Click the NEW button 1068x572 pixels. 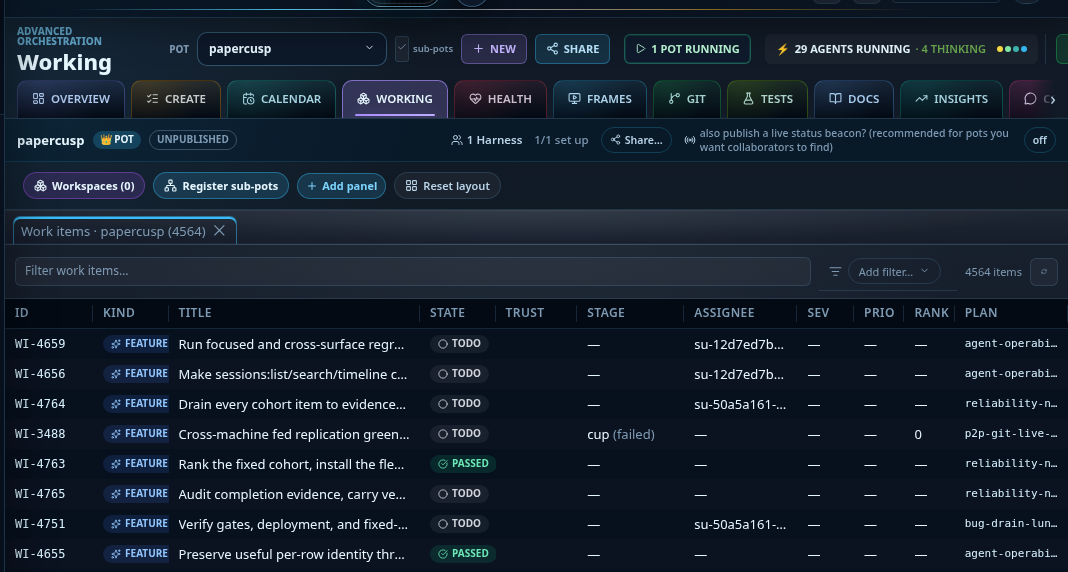(494, 49)
